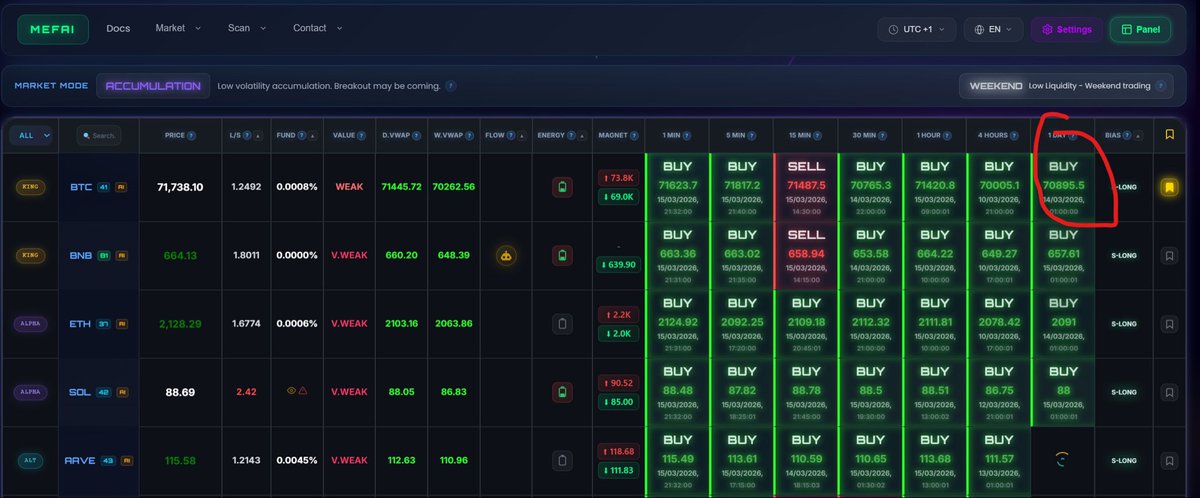Sort by the ENERGY column arrow
This screenshot has height=498, width=1200.
click(x=581, y=135)
